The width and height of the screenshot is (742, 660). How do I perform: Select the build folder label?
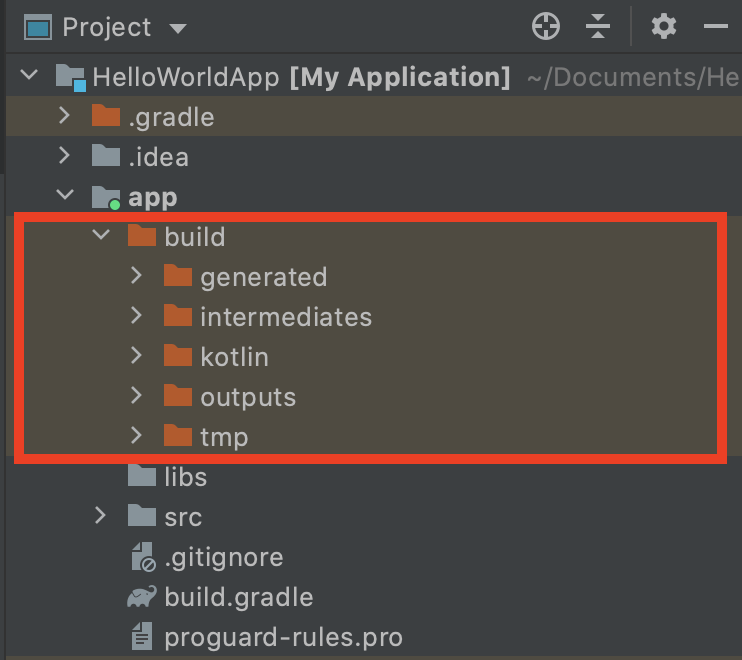[x=195, y=237]
